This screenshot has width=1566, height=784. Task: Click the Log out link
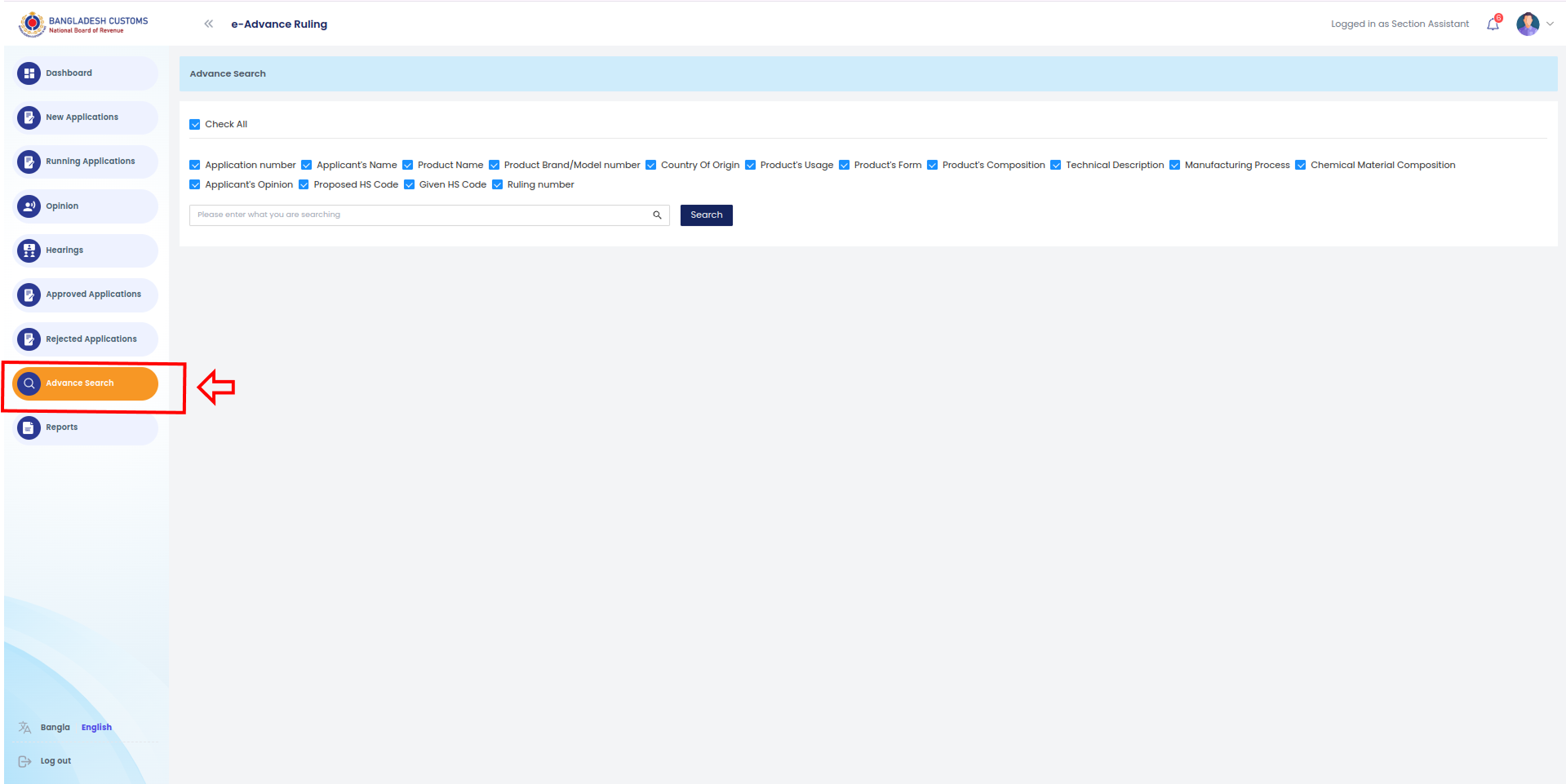tap(55, 761)
